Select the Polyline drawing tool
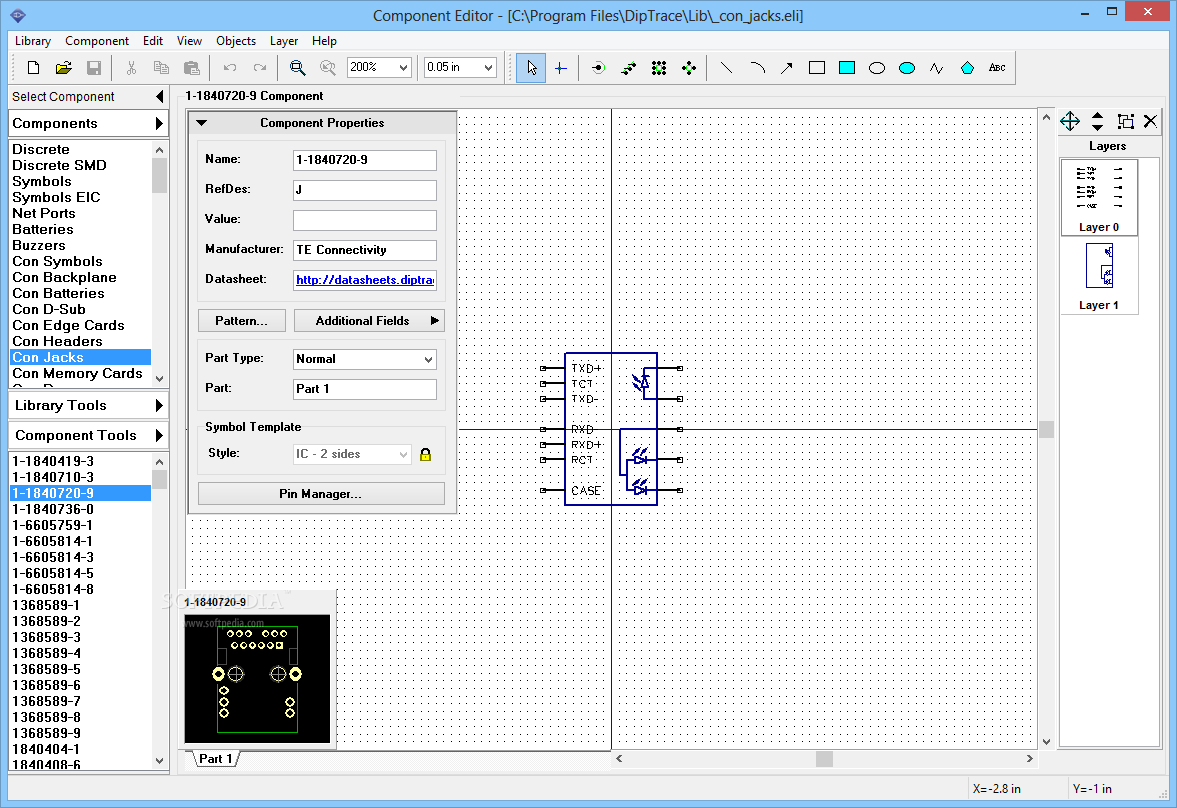The height and width of the screenshot is (808, 1177). [937, 68]
